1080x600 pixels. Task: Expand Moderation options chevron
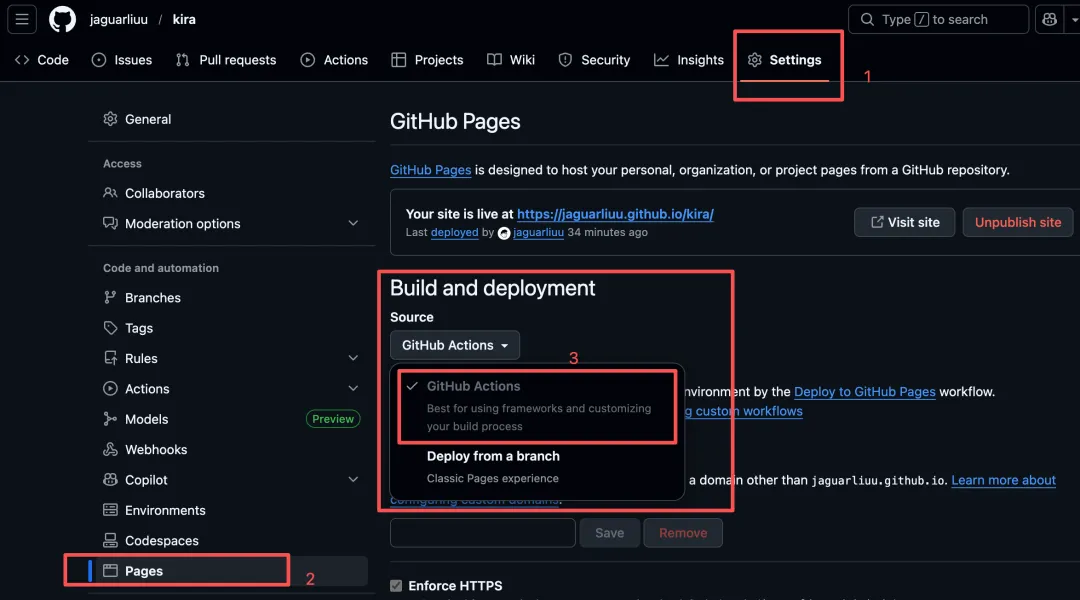(353, 223)
